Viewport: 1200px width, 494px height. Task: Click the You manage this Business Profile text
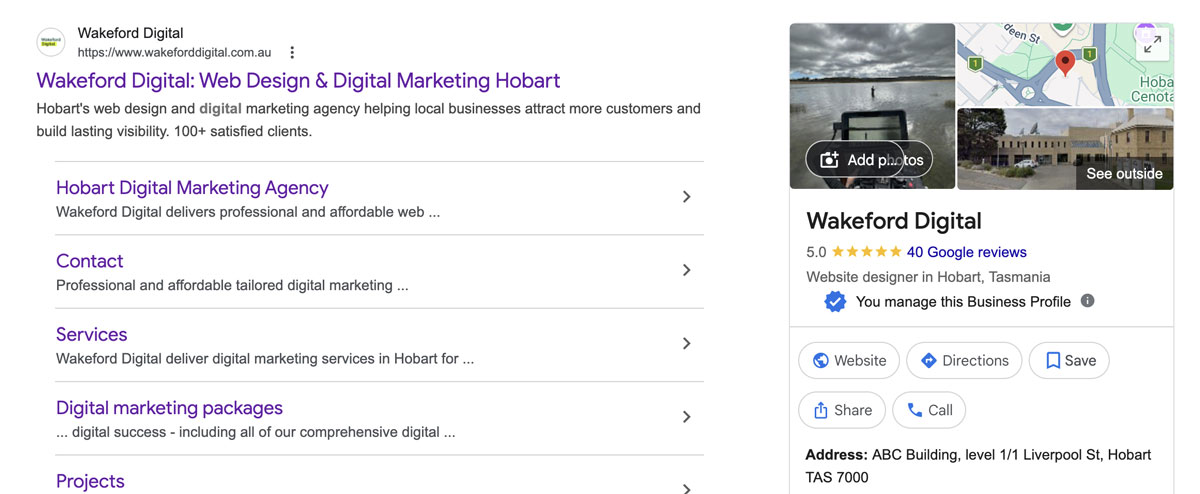963,302
